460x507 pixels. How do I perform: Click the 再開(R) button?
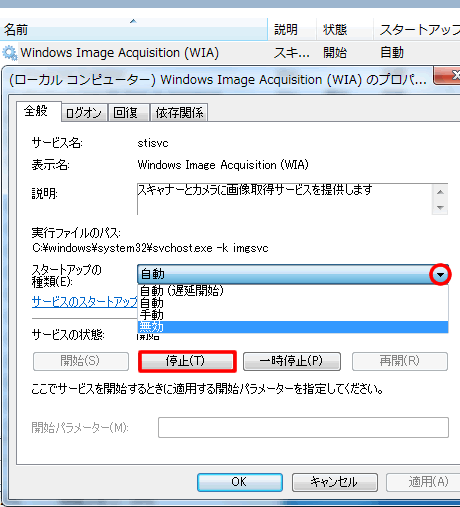(x=400, y=361)
